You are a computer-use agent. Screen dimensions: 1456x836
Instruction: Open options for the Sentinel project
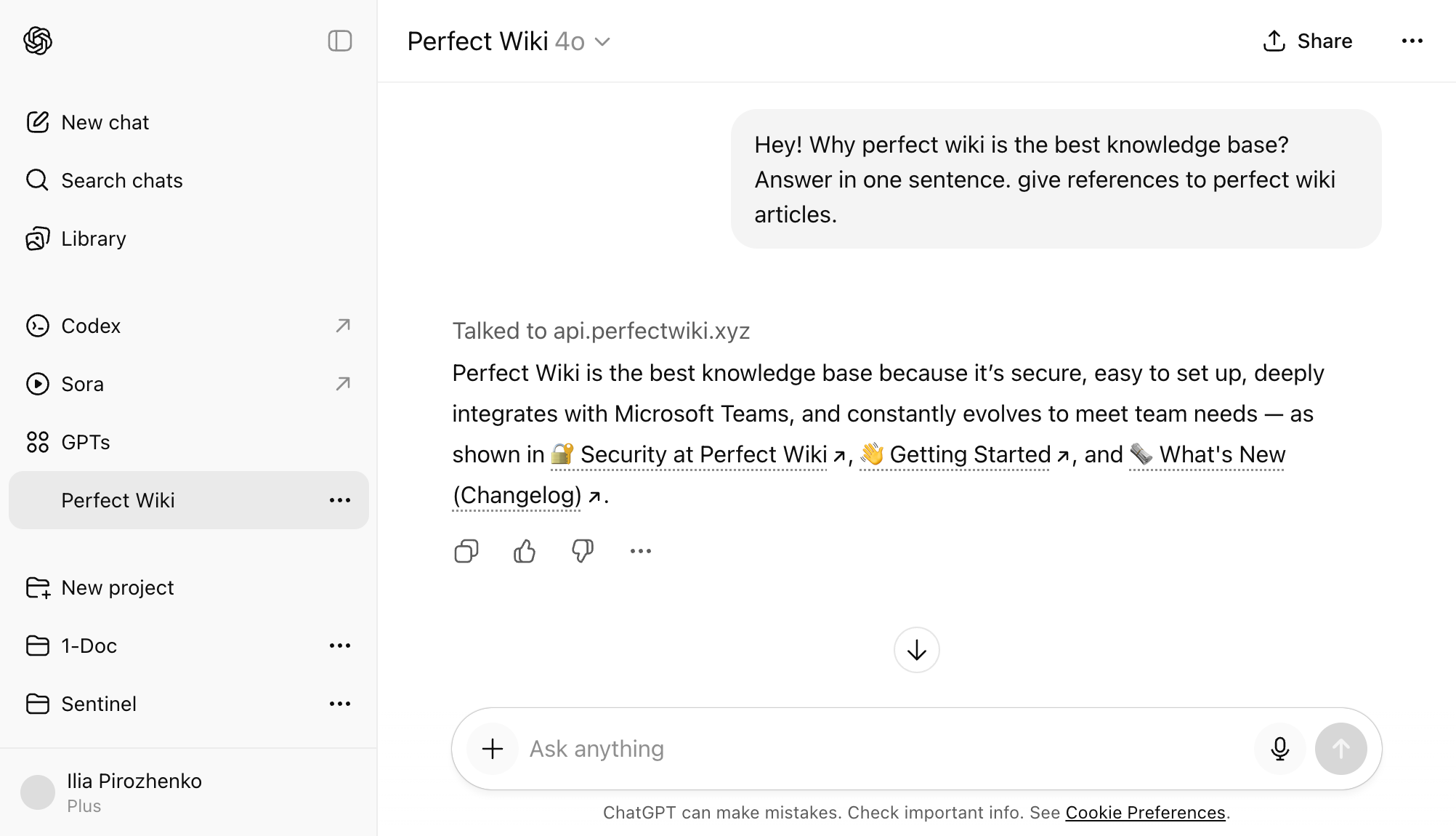339,703
